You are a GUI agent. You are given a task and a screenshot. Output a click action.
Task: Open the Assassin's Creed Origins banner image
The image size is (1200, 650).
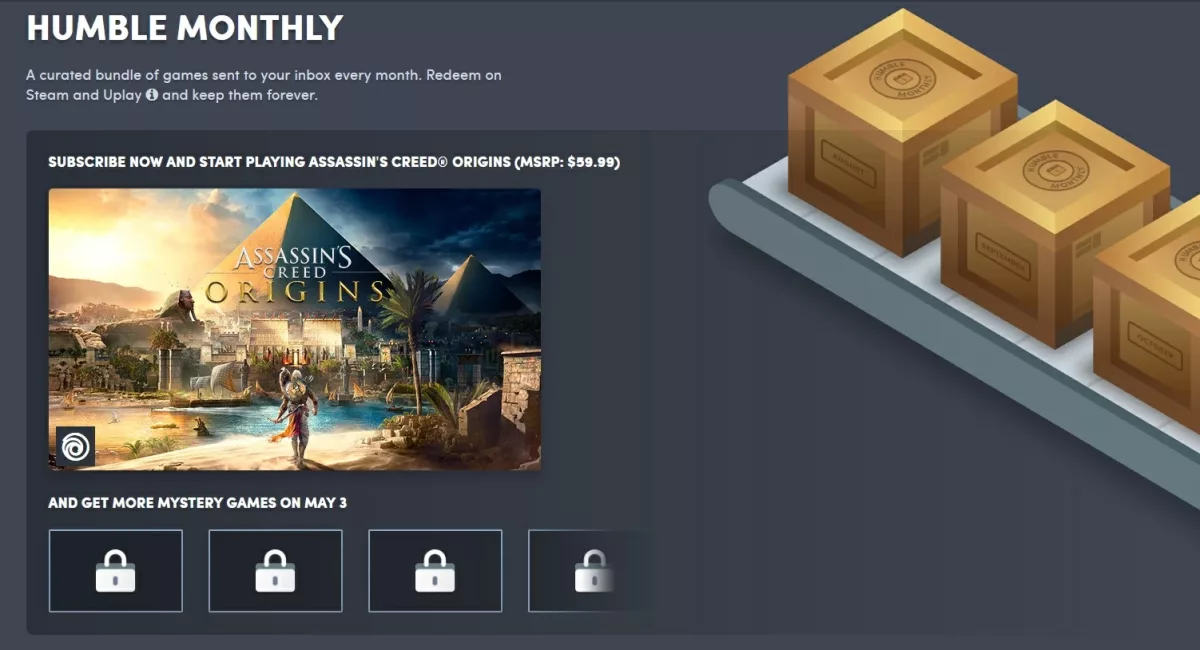[x=295, y=329]
